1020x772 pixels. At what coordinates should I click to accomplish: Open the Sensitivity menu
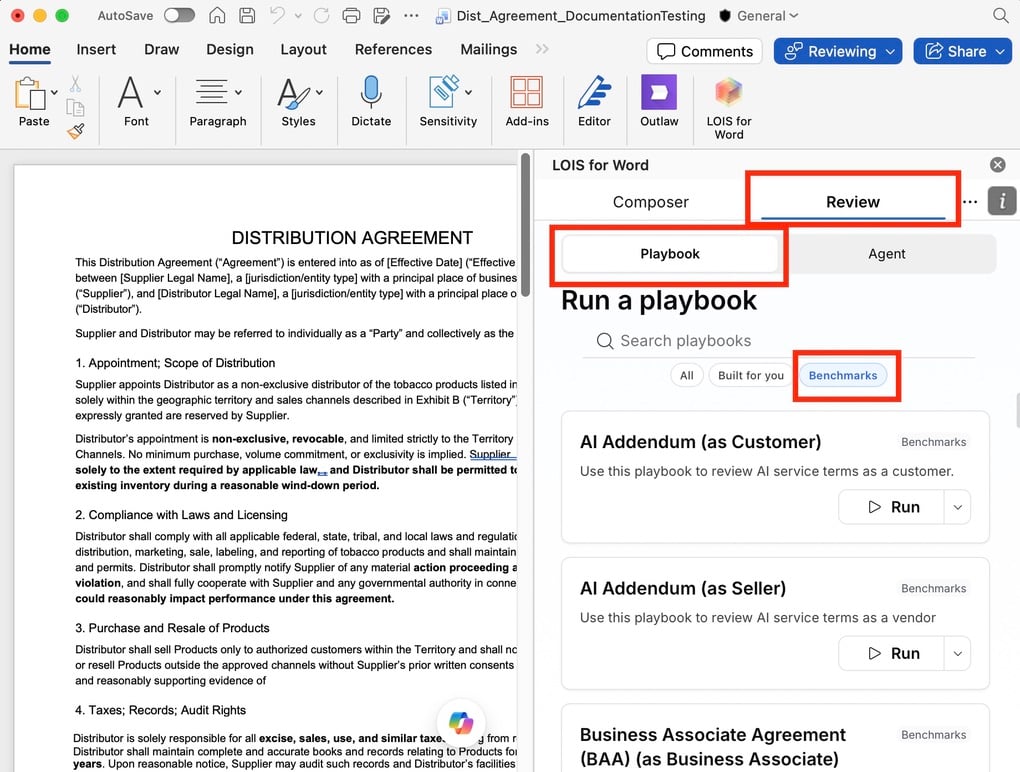click(x=448, y=101)
